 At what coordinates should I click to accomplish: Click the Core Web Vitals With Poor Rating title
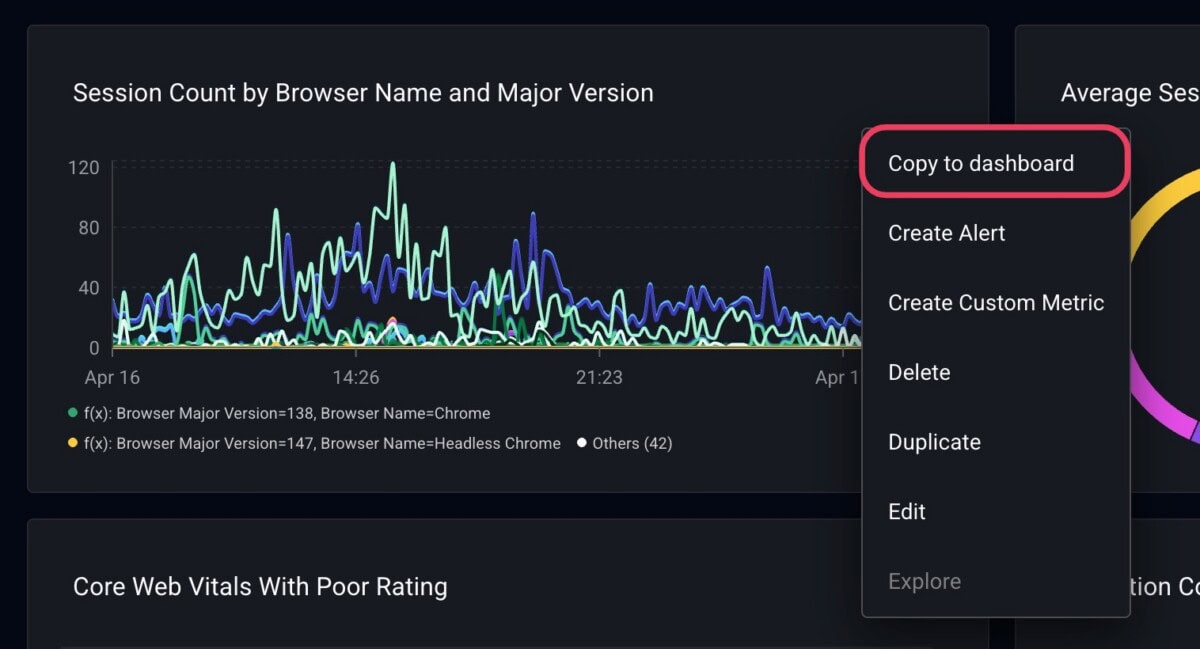[260, 586]
